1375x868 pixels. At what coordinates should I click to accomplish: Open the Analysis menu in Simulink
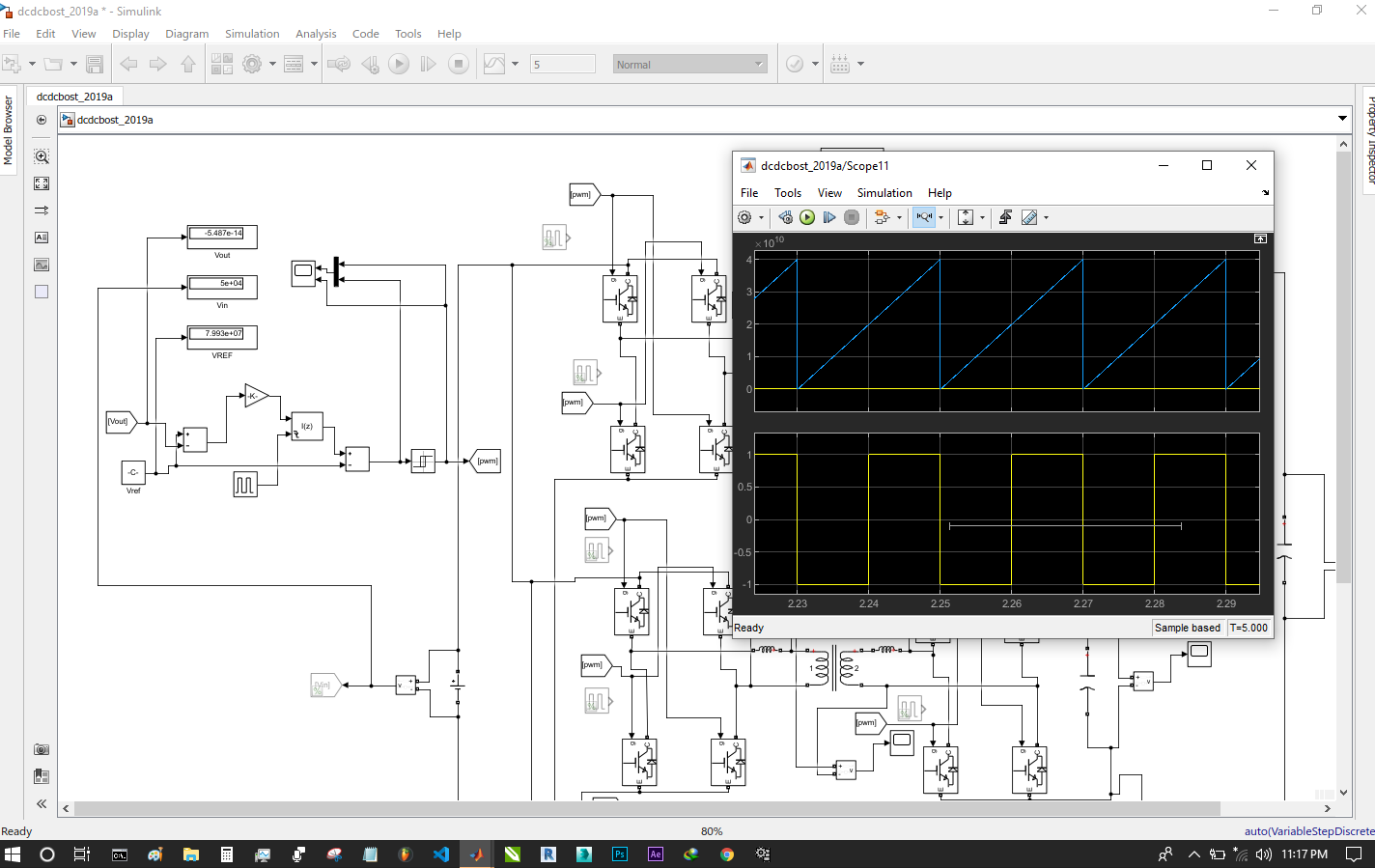[316, 34]
